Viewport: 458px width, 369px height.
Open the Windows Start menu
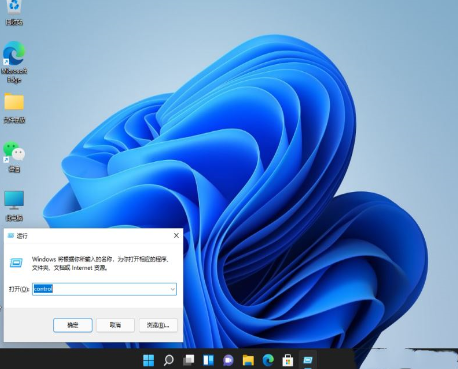(x=148, y=360)
